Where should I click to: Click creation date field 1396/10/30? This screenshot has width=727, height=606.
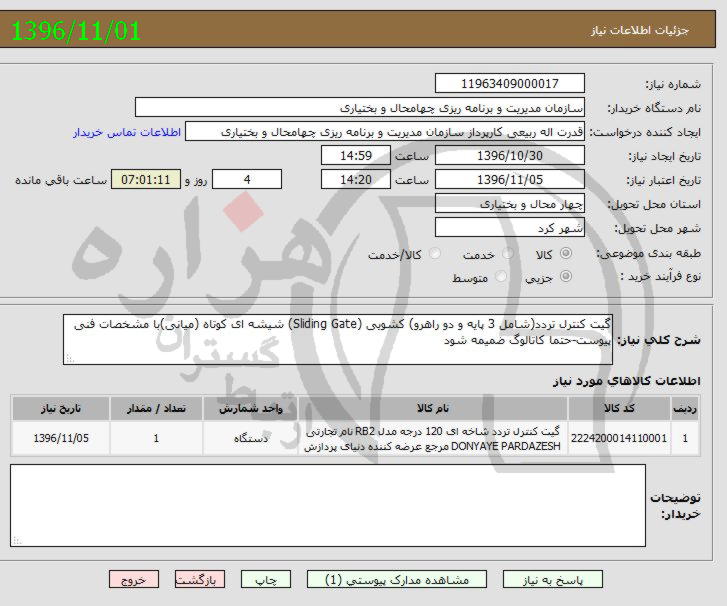510,156
